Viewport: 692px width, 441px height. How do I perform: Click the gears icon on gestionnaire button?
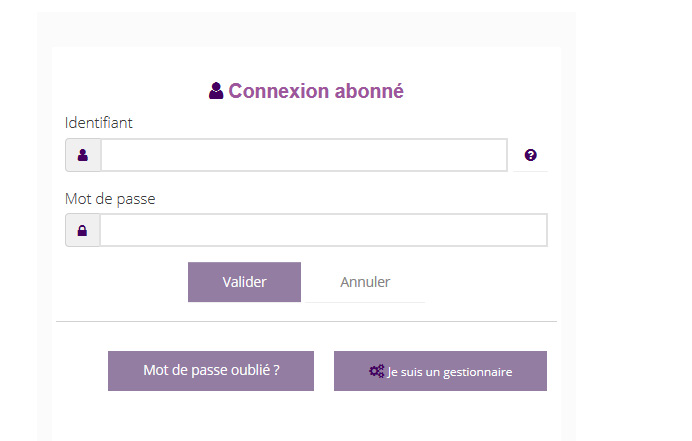pyautogui.click(x=376, y=371)
